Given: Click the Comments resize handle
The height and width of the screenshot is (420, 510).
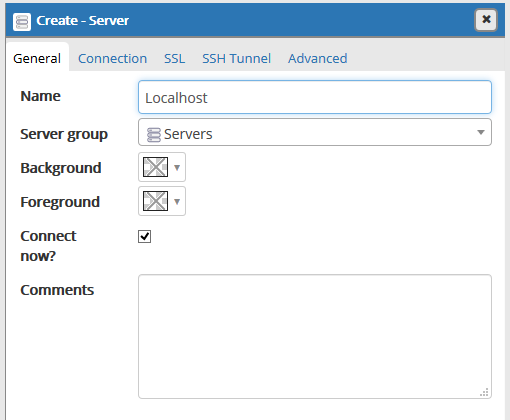Looking at the screenshot, I should (484, 392).
